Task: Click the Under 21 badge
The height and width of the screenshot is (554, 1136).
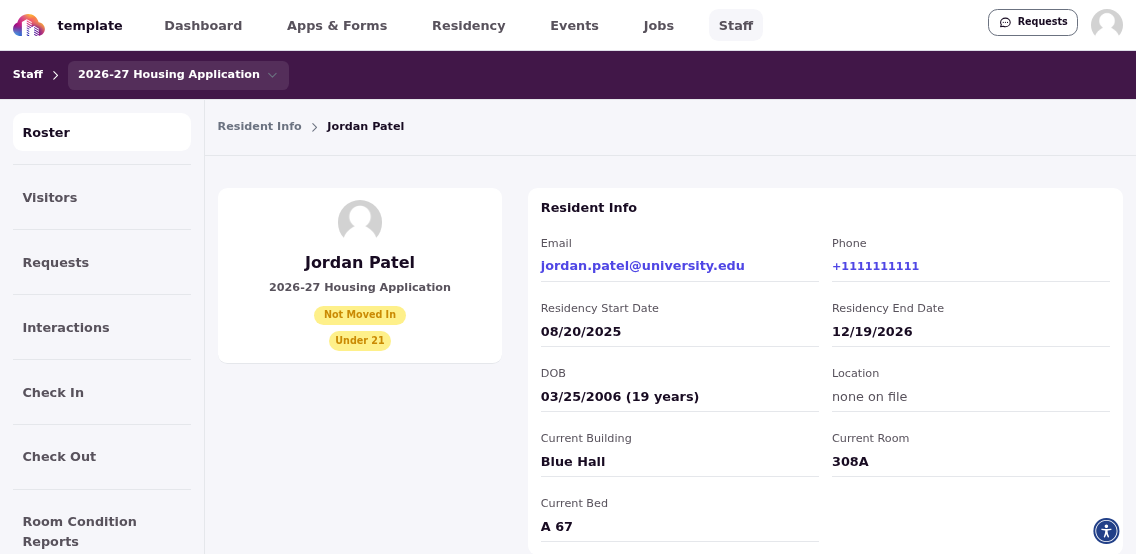Action: pos(360,340)
